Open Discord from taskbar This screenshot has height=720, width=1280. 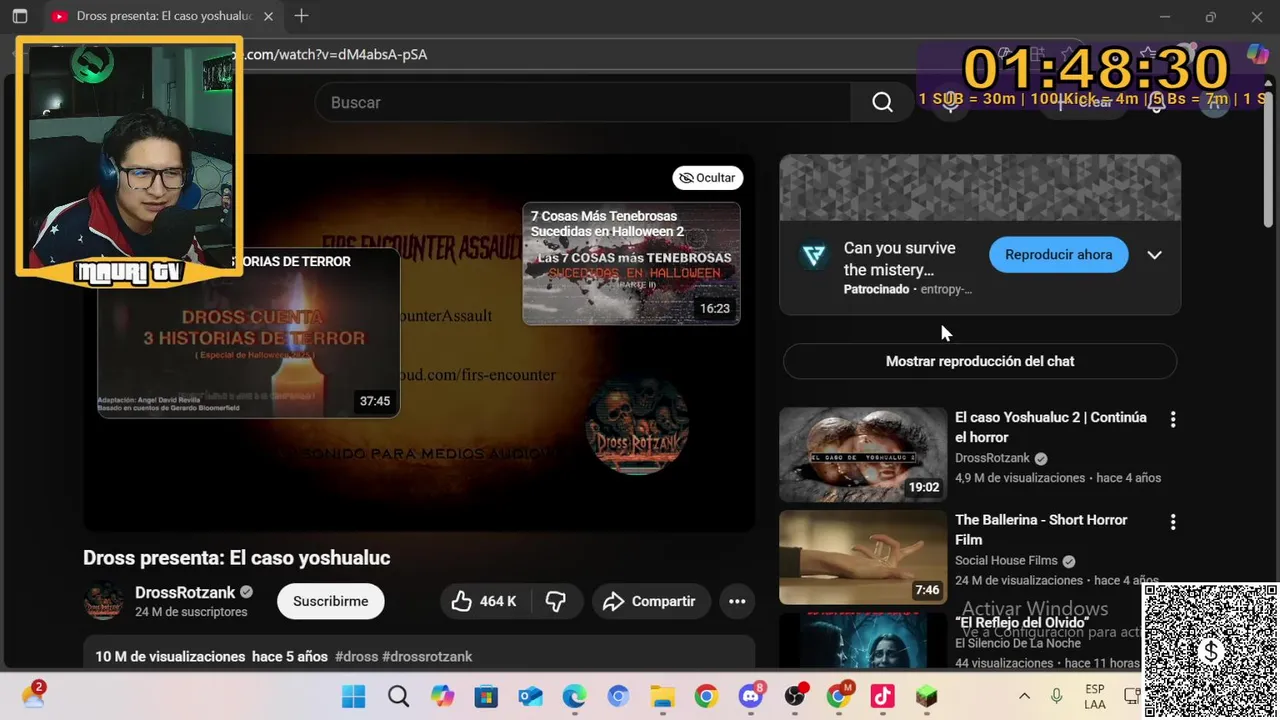(751, 696)
